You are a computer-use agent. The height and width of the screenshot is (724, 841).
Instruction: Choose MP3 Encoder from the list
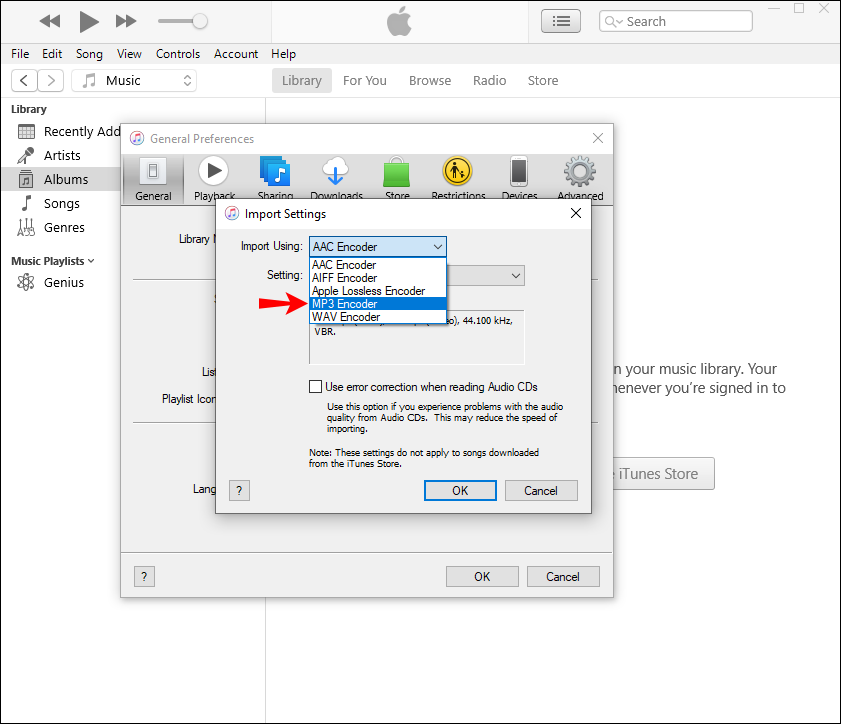coord(378,304)
